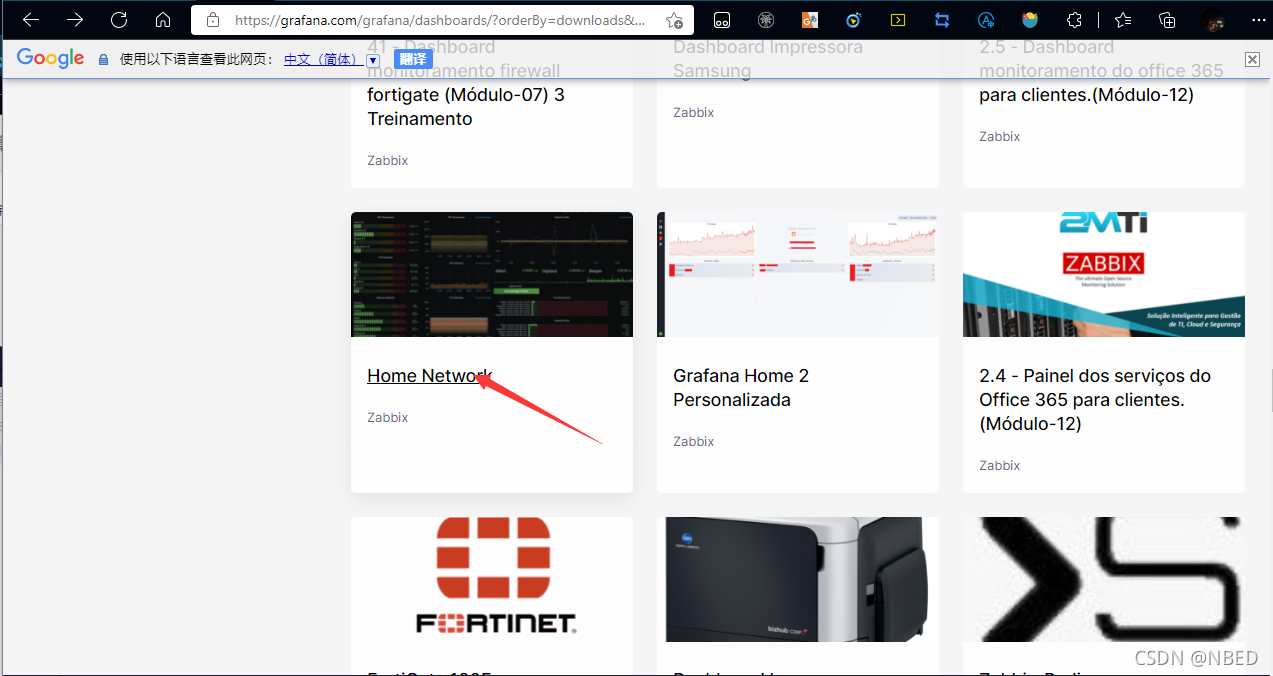Click the Google logo on translate bar
Viewport: 1273px width, 676px height.
(x=50, y=58)
